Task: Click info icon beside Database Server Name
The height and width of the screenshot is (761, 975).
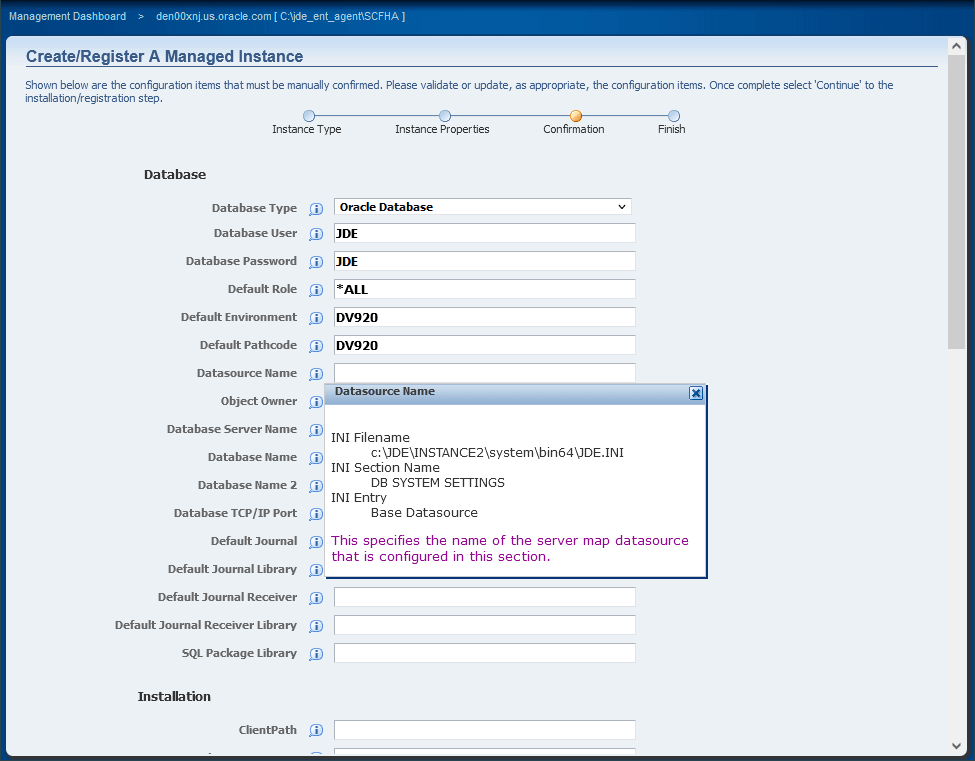Action: (316, 430)
